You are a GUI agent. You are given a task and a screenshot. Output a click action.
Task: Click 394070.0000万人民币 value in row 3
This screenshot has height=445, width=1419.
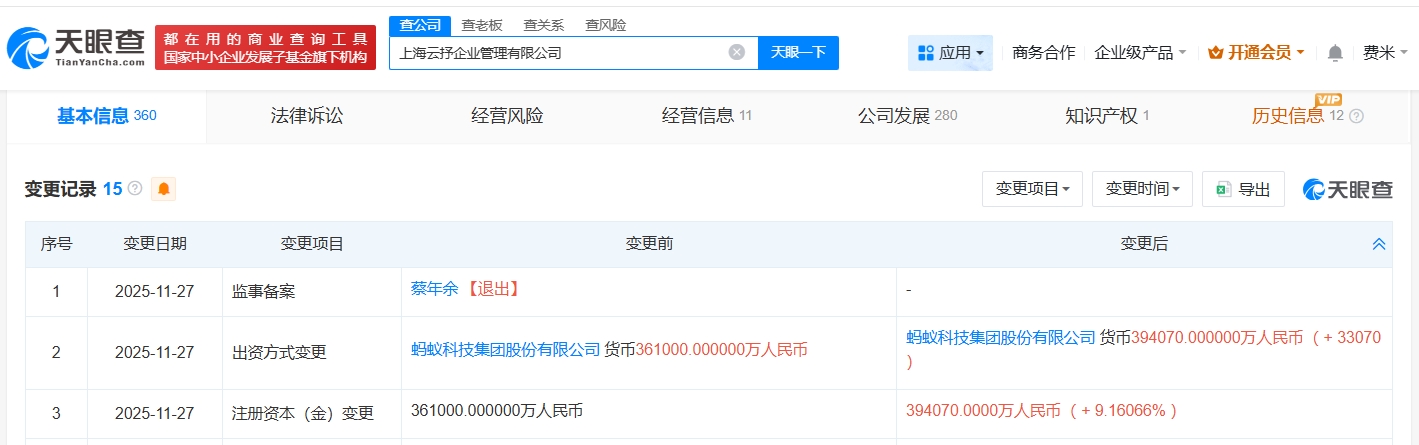[985, 411]
